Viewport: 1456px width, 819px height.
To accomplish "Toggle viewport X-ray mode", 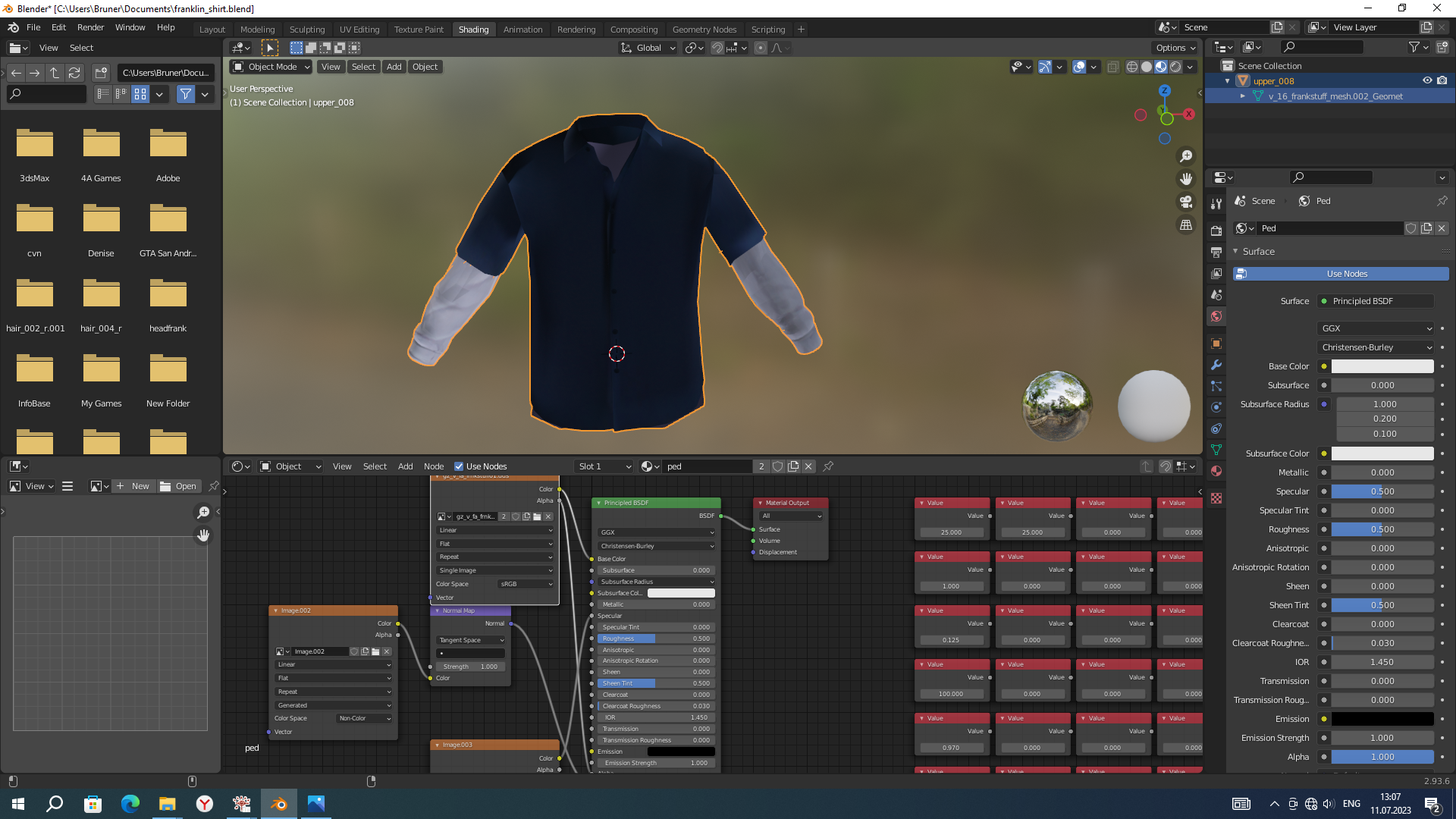I will 1112,67.
